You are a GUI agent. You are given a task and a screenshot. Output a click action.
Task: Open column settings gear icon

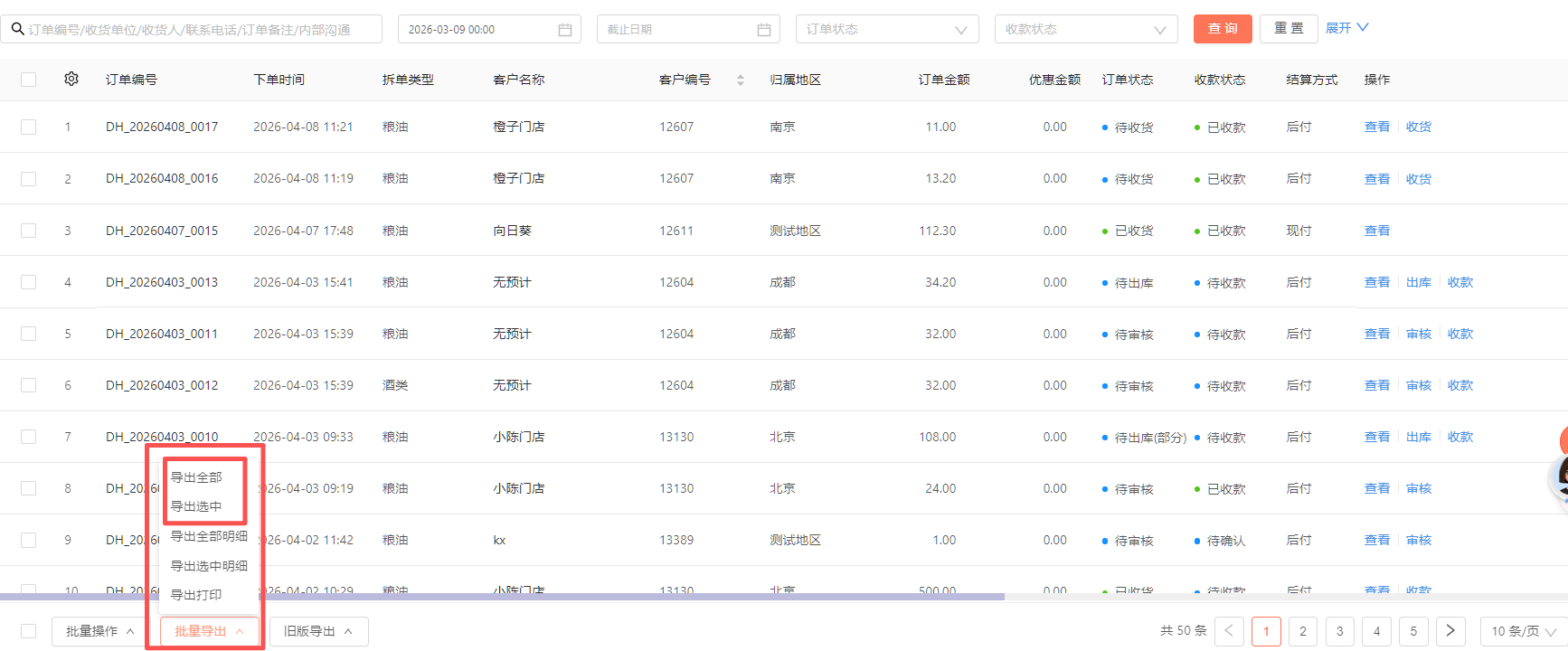click(71, 79)
